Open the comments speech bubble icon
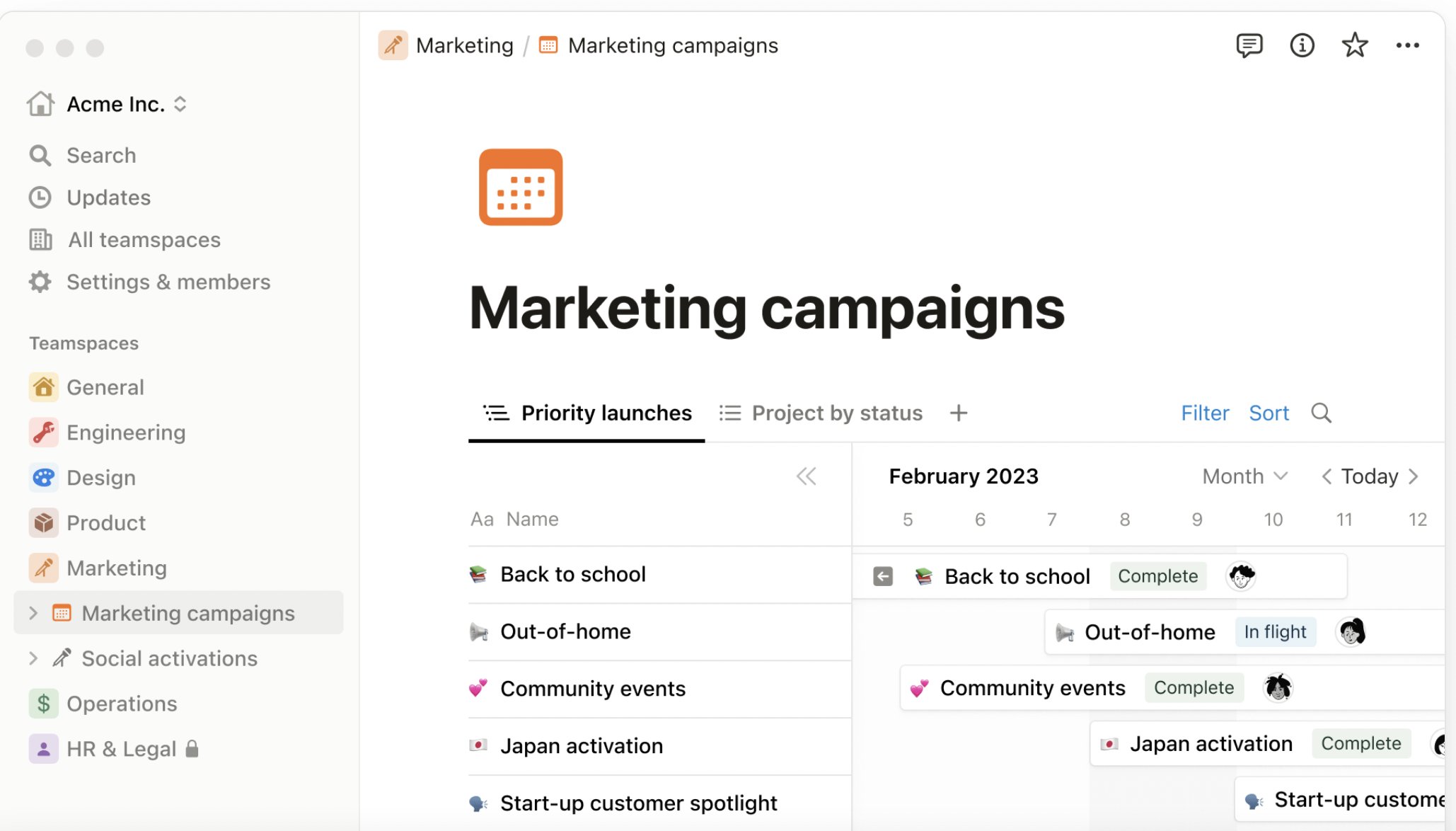The width and height of the screenshot is (1456, 831). pyautogui.click(x=1249, y=45)
